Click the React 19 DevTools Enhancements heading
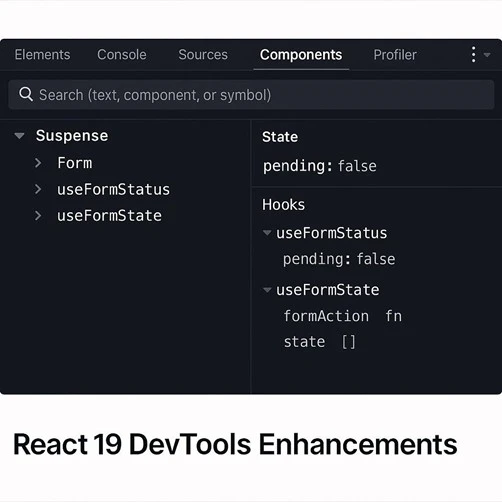502x502 pixels. click(x=235, y=444)
